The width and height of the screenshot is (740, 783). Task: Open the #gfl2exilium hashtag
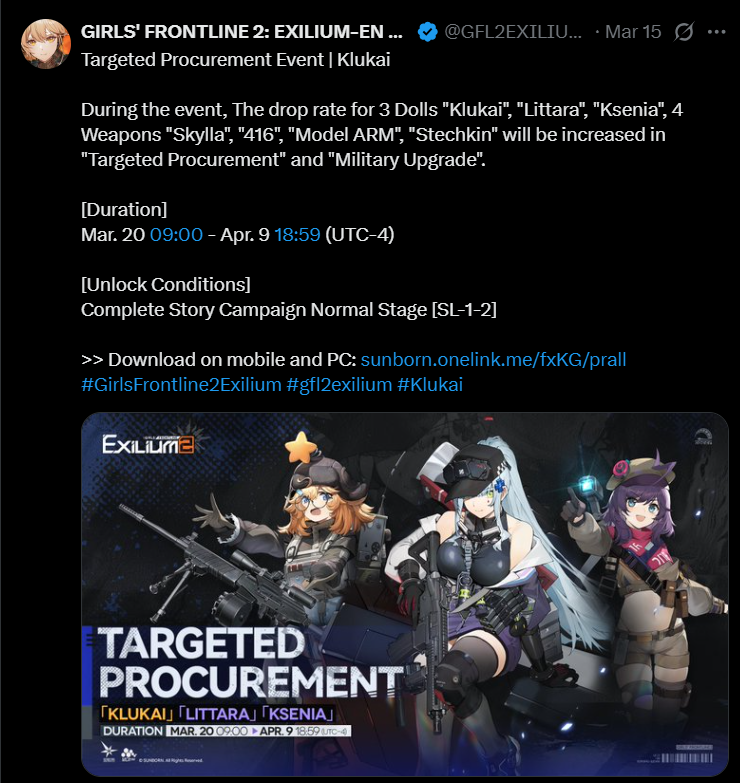point(340,385)
